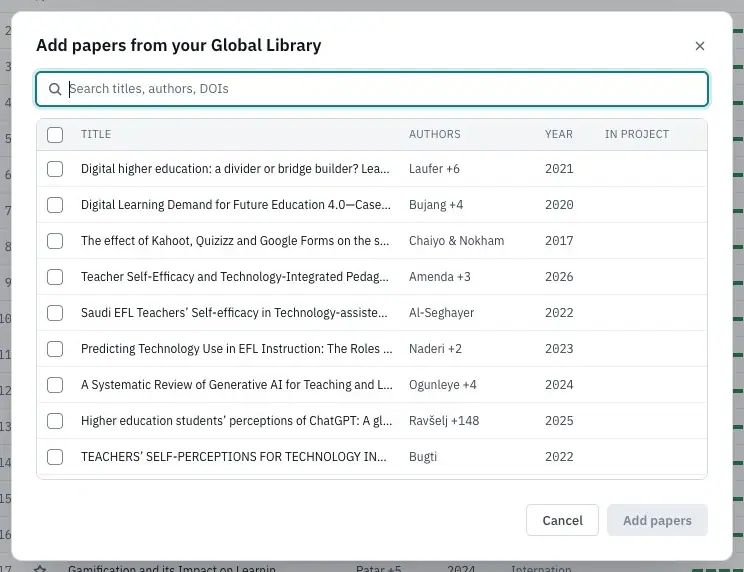The image size is (744, 572).
Task: Click author 'Laufer +6'
Action: 434,169
